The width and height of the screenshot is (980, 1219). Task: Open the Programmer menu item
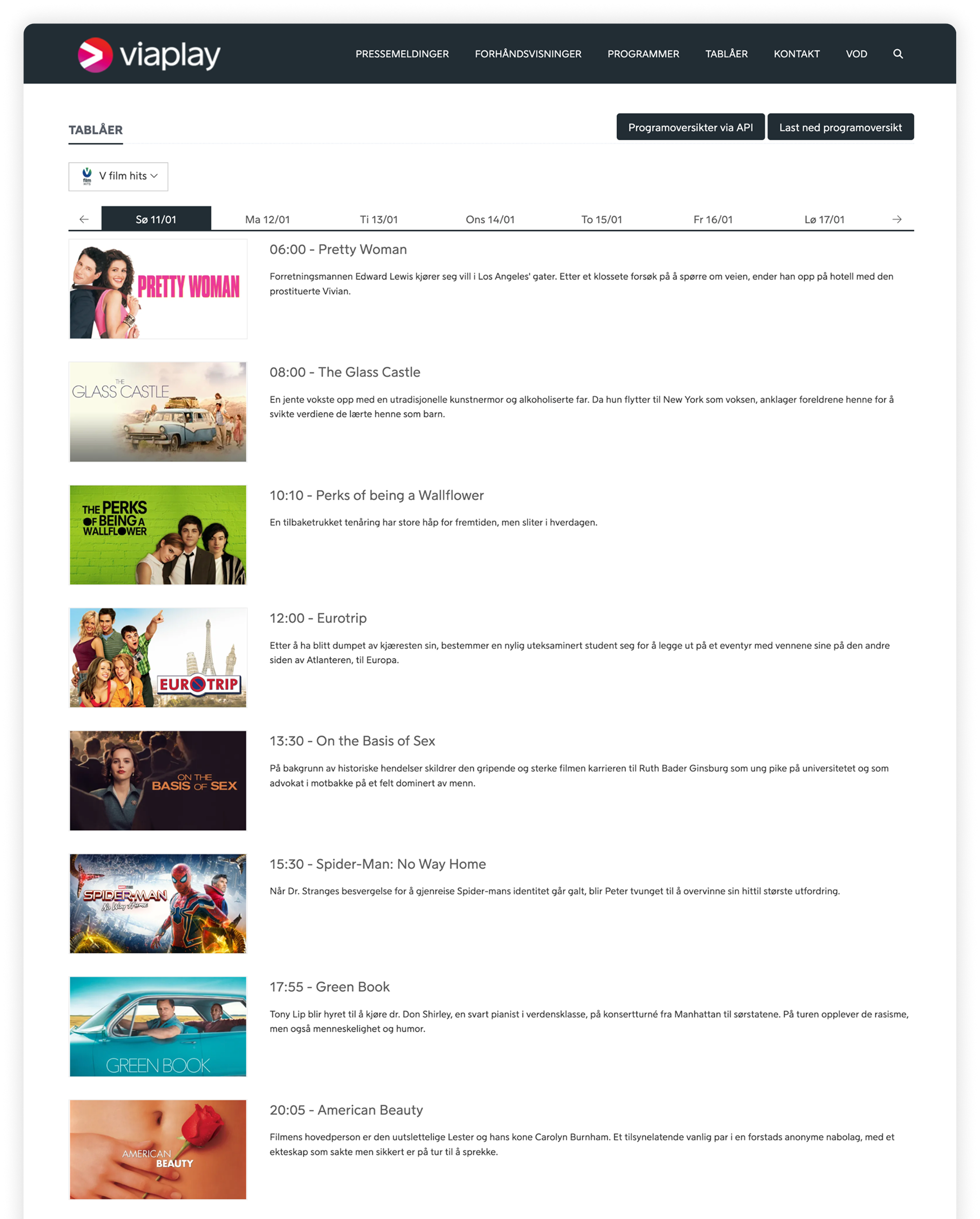(x=643, y=54)
